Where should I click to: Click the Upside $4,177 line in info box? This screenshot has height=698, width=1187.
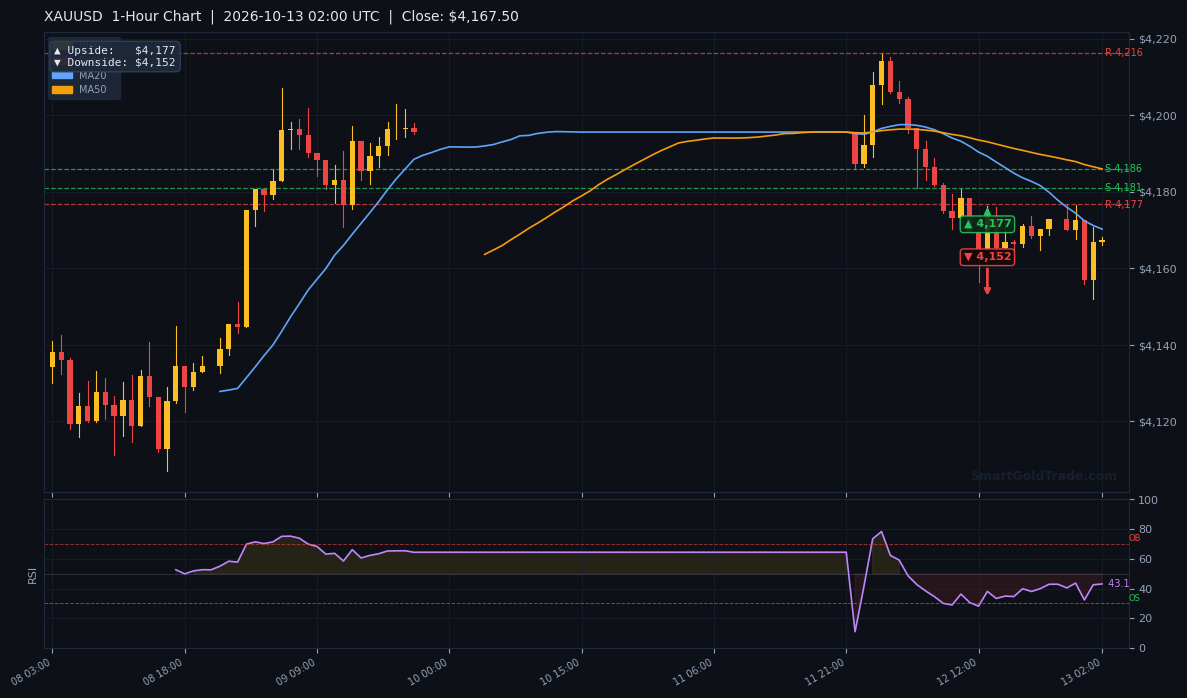coord(114,51)
